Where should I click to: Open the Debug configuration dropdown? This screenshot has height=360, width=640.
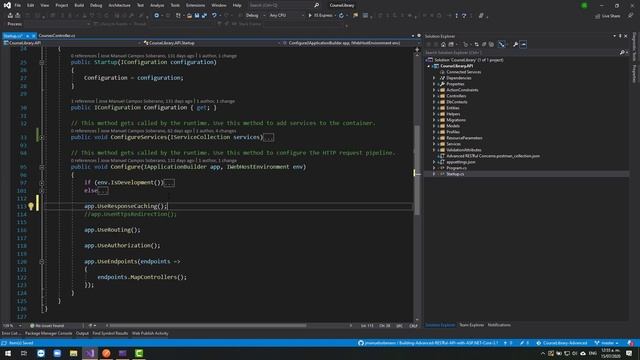click(x=256, y=16)
